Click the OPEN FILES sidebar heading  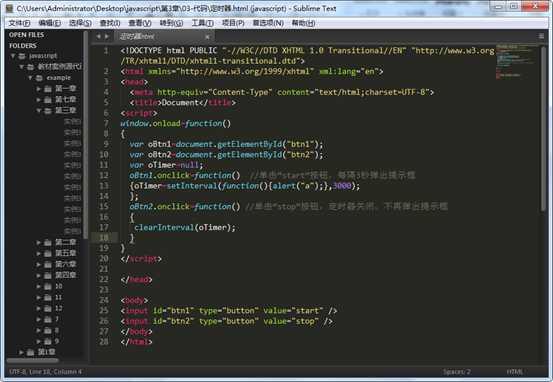click(x=26, y=35)
